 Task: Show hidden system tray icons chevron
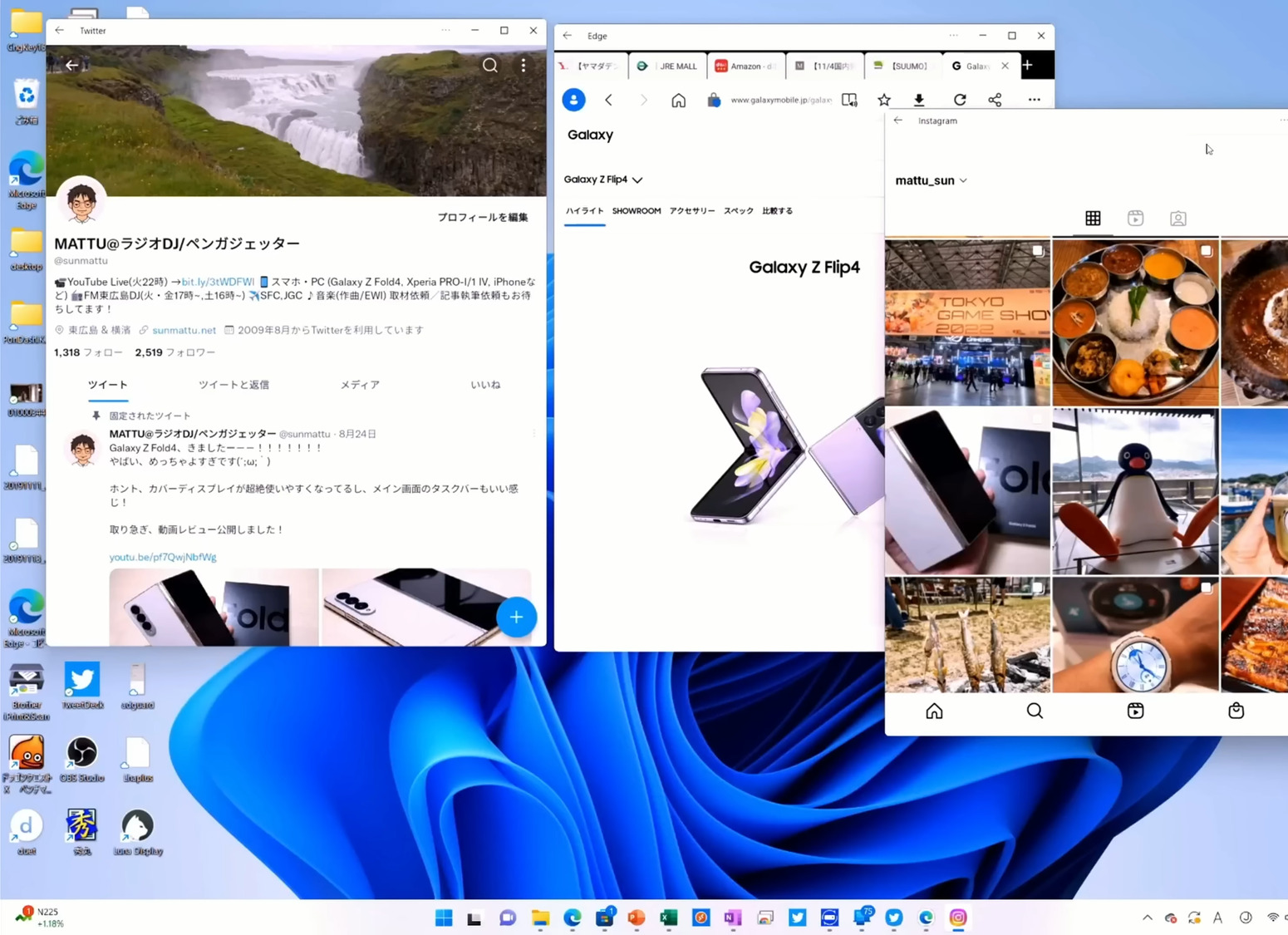point(1148,918)
